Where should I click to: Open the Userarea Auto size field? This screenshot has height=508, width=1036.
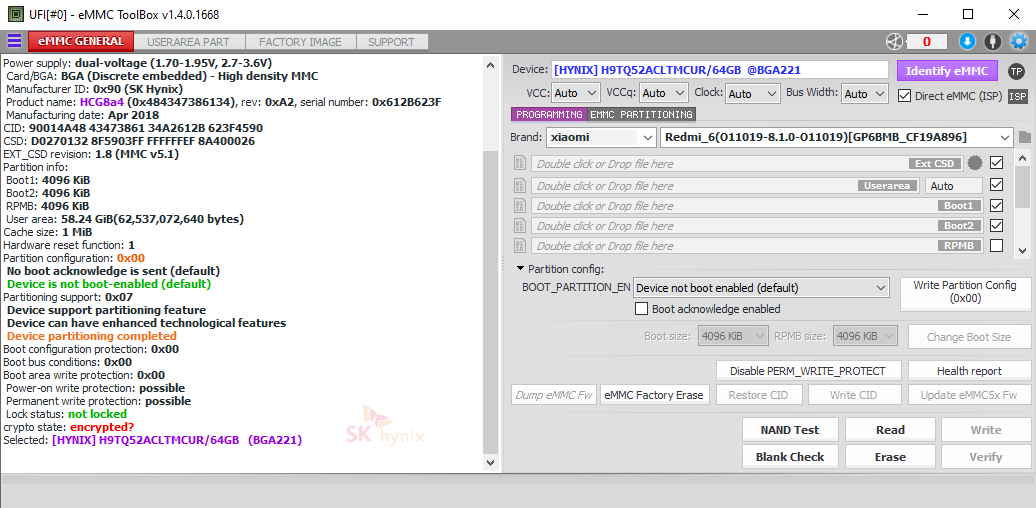click(x=953, y=186)
